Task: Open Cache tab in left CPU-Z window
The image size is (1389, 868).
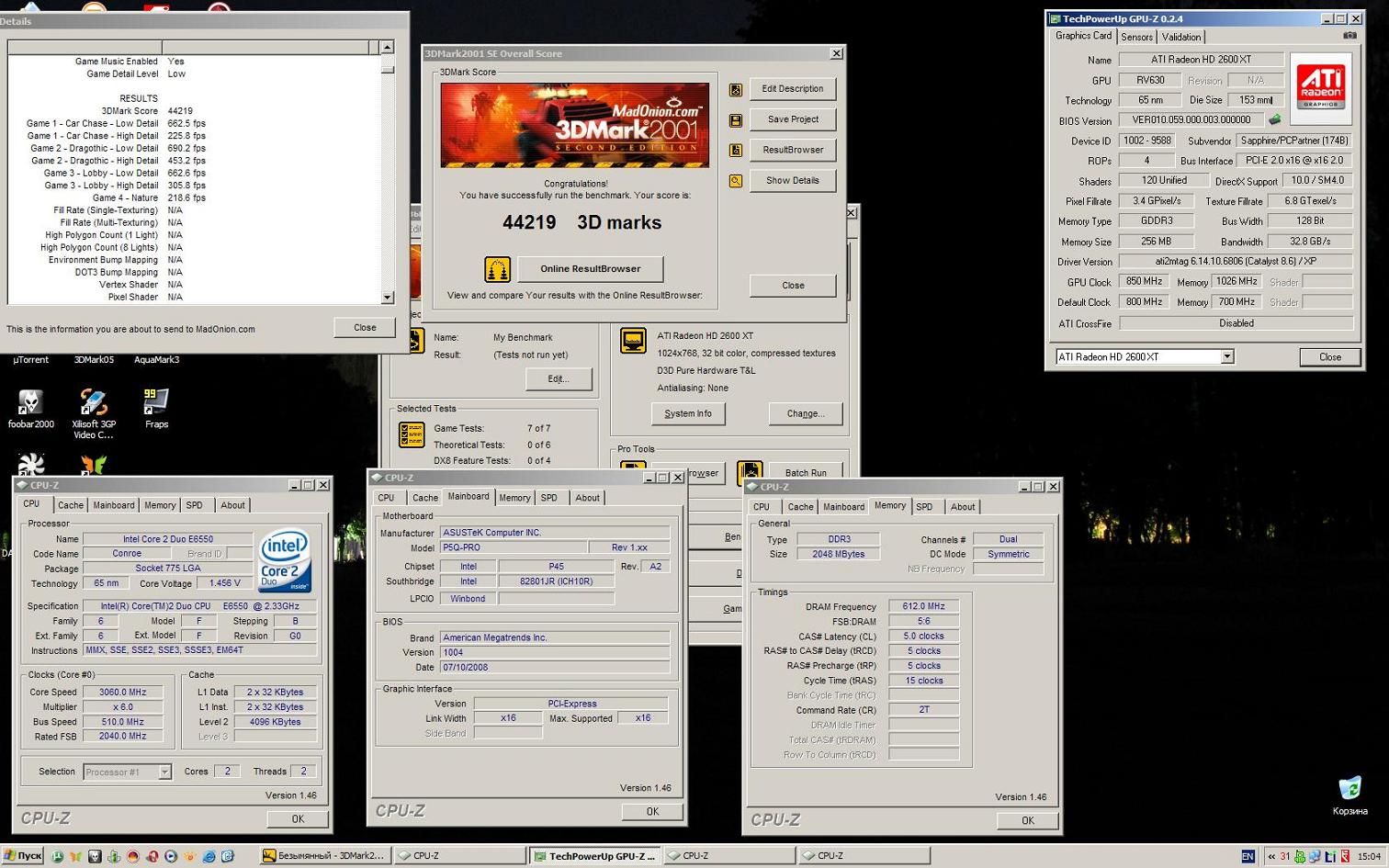Action: [71, 505]
